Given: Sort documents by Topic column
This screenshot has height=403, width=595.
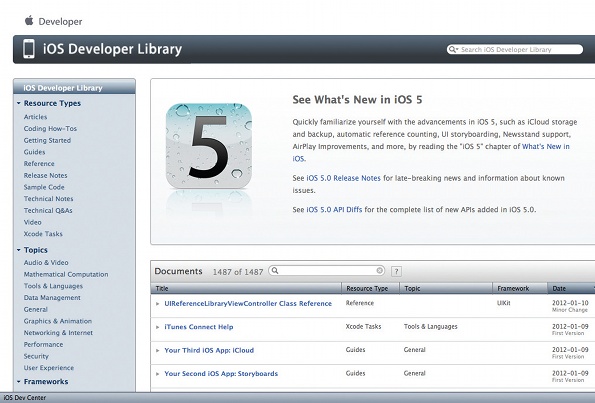Looking at the screenshot, I should (x=446, y=288).
